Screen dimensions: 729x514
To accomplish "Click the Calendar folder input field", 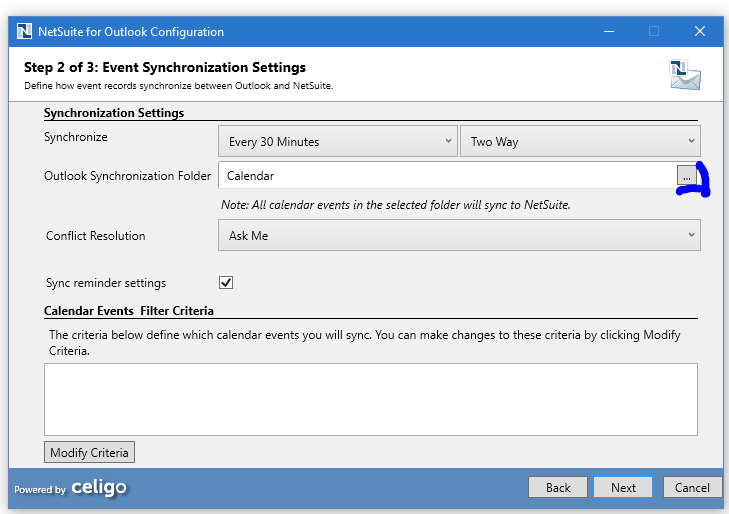I will [447, 176].
